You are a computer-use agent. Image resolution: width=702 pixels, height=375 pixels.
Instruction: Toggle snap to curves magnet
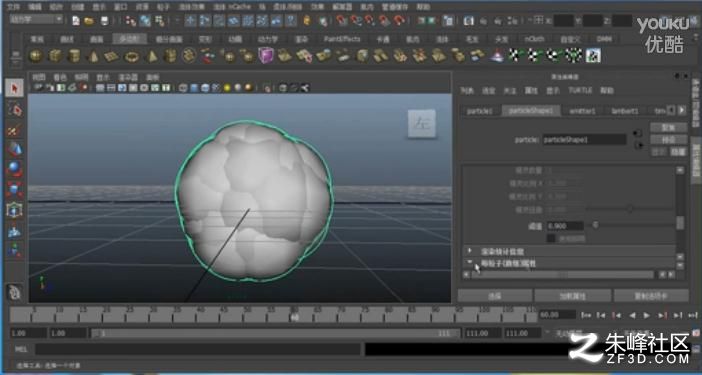[x=356, y=21]
